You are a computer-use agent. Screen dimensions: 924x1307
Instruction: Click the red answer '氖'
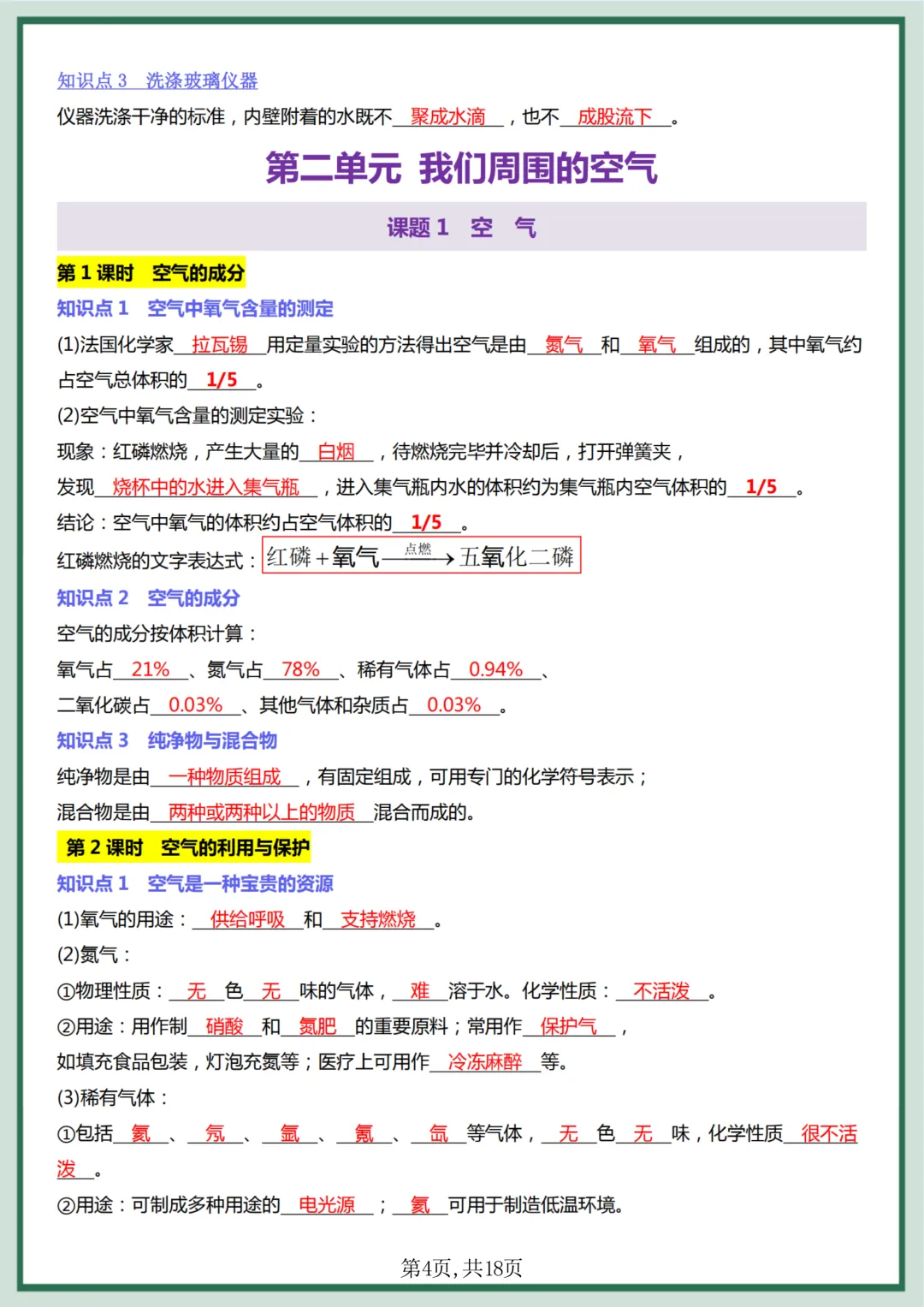point(216,1134)
